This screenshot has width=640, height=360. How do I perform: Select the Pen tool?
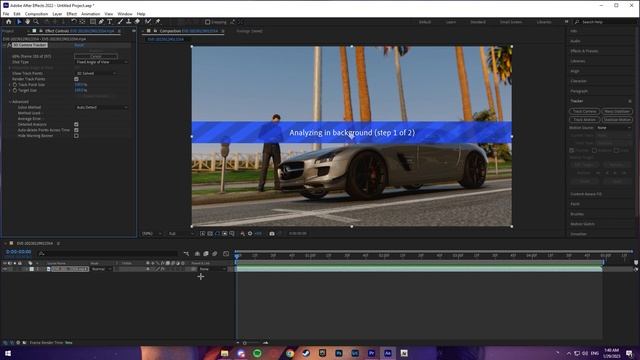pos(101,22)
